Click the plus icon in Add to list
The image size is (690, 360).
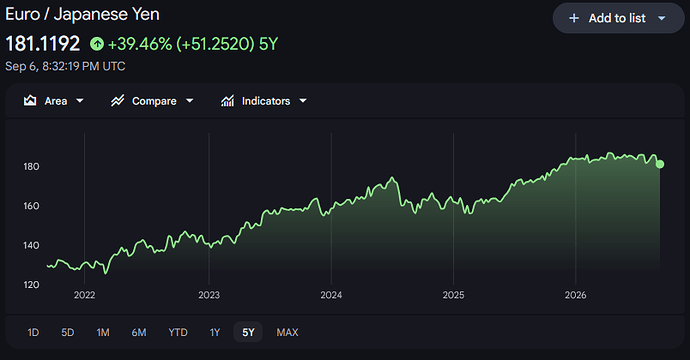coord(574,18)
